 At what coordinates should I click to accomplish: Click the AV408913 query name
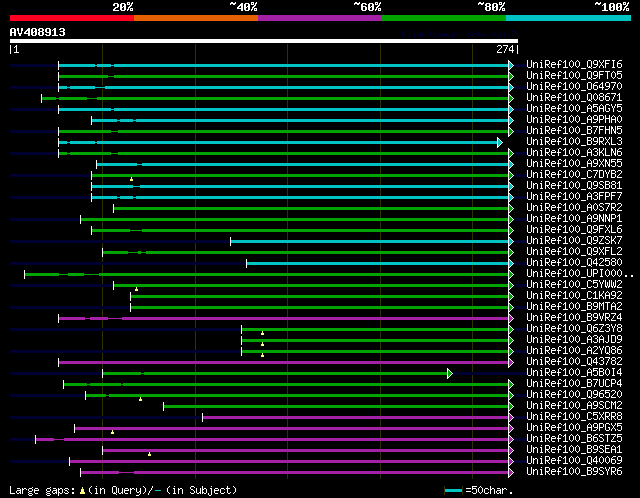point(38,32)
